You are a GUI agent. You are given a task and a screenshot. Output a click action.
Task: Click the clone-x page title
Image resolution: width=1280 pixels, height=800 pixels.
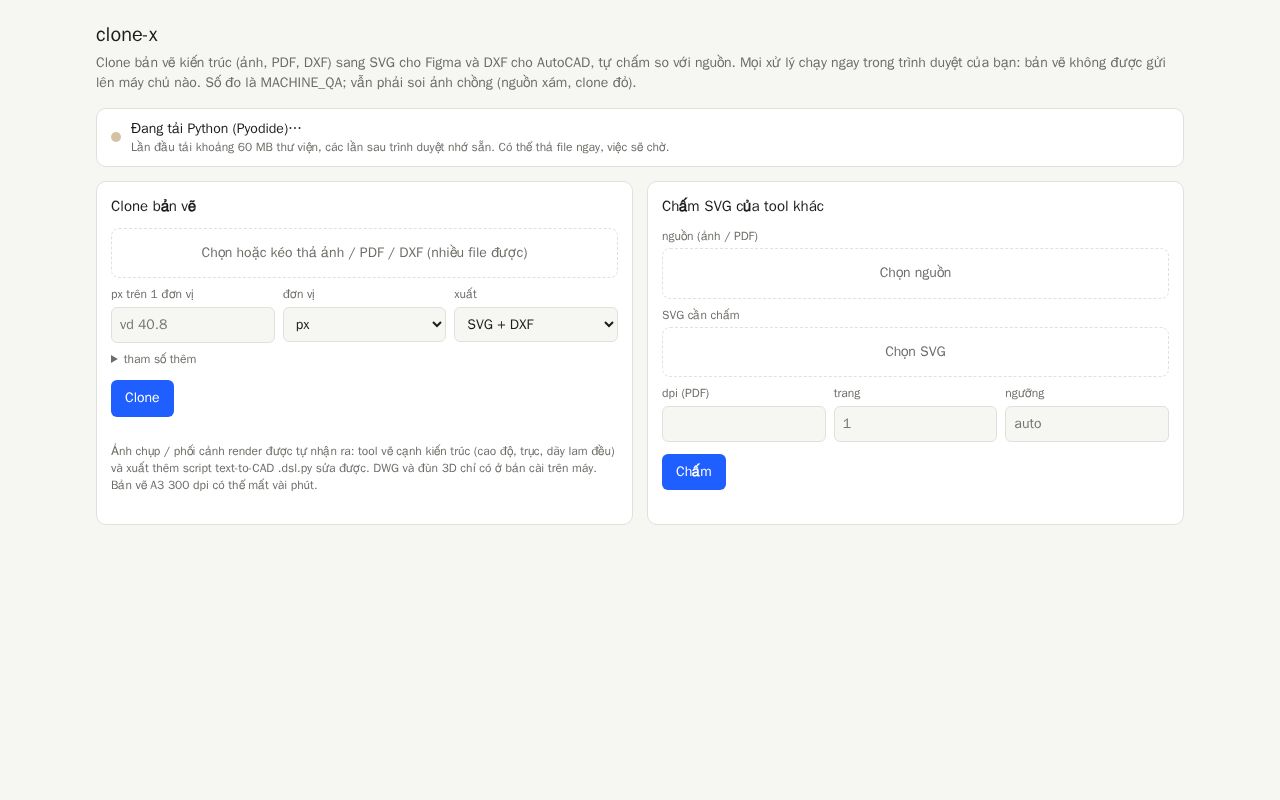click(127, 34)
